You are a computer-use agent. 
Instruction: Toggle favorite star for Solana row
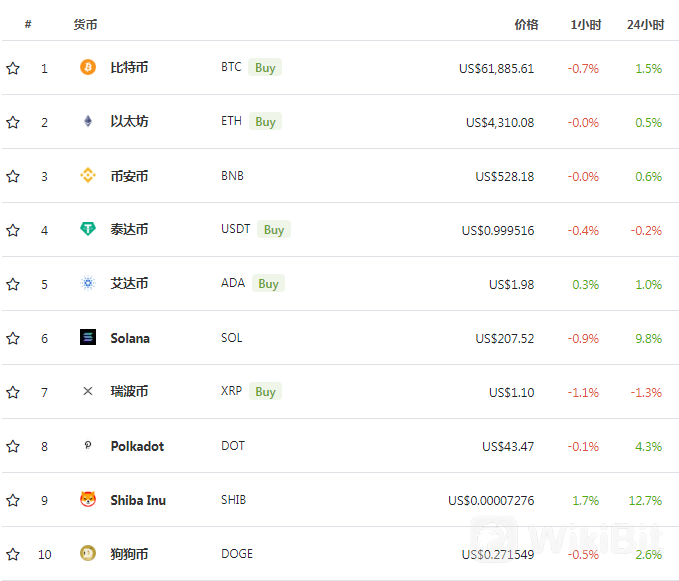13,338
